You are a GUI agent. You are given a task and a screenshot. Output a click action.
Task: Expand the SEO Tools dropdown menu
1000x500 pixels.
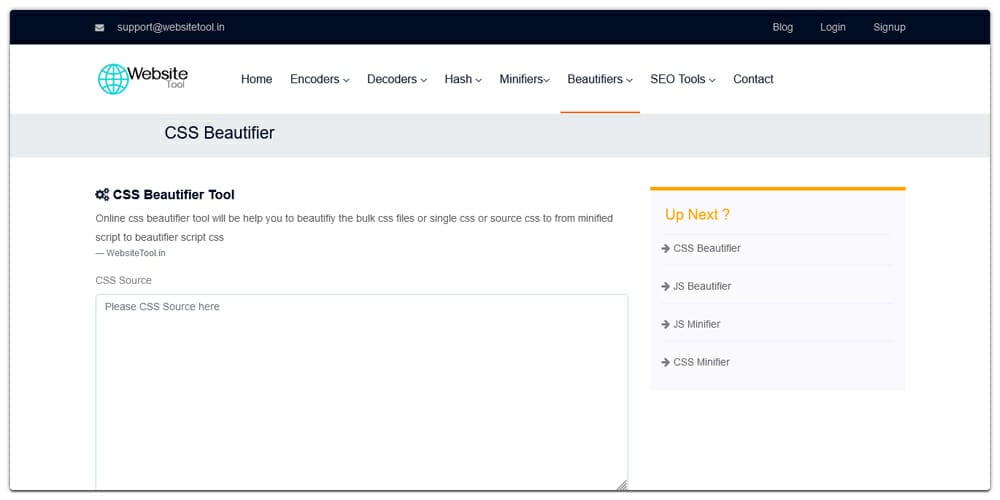(x=683, y=79)
